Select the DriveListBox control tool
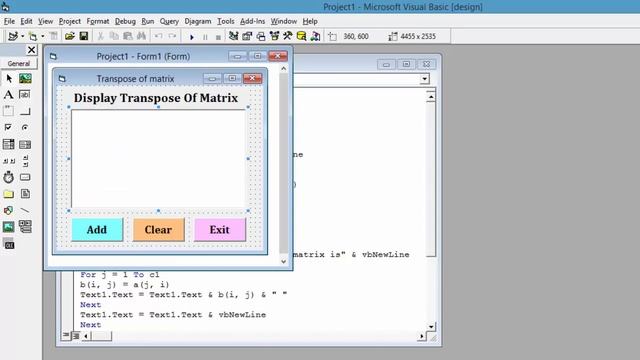Screen dimensions: 640x360 point(25,177)
